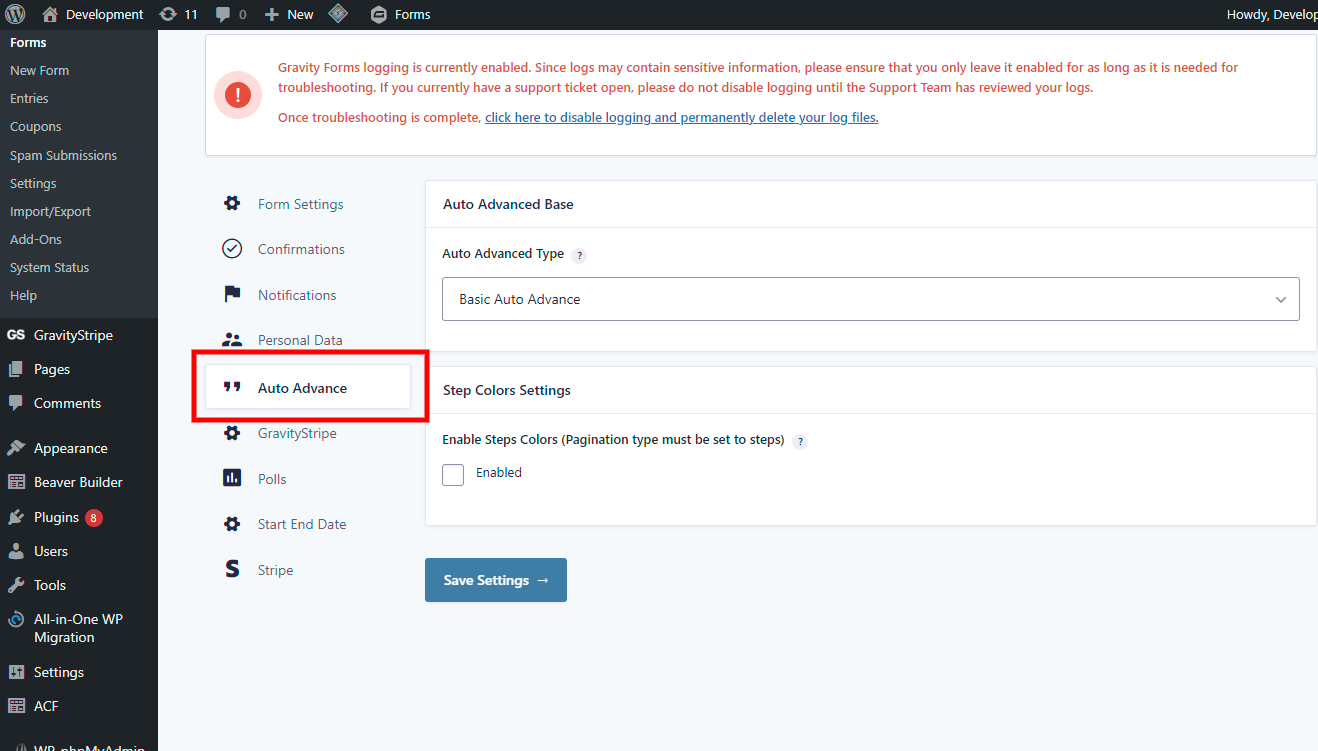Click the Polls chart icon
The width and height of the screenshot is (1318, 751).
tap(232, 479)
